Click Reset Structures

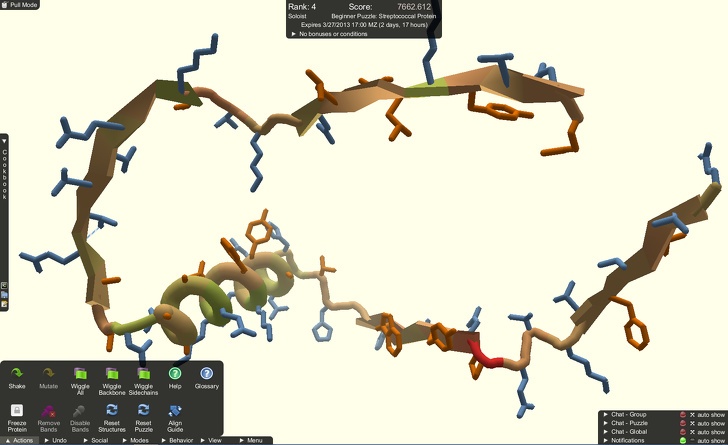111,410
